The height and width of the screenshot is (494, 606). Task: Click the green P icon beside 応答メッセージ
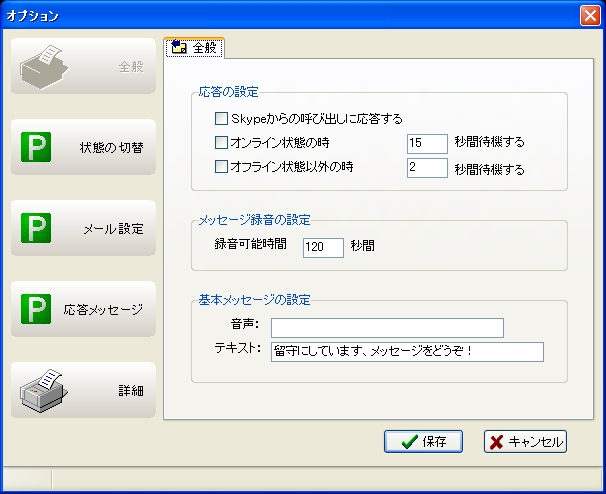(x=36, y=309)
